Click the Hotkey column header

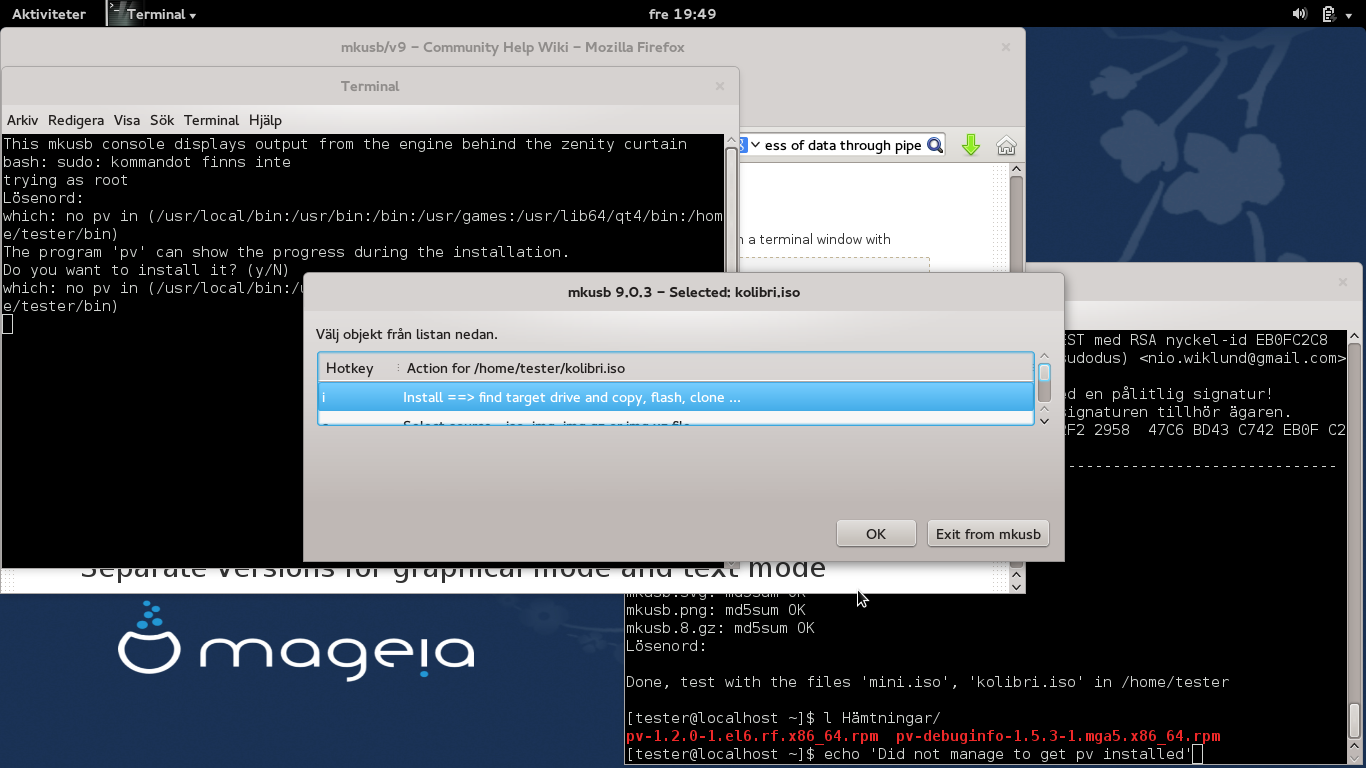click(x=358, y=368)
